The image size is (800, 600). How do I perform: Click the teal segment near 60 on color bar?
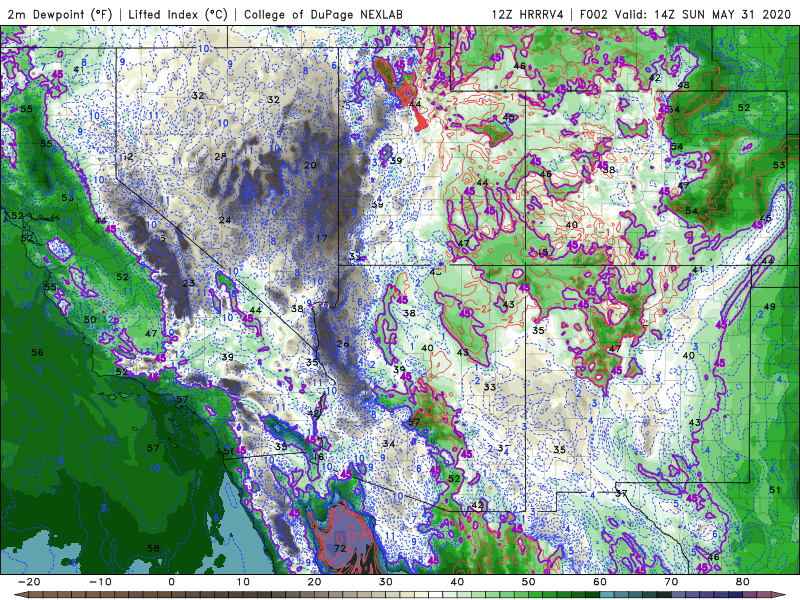[607, 595]
